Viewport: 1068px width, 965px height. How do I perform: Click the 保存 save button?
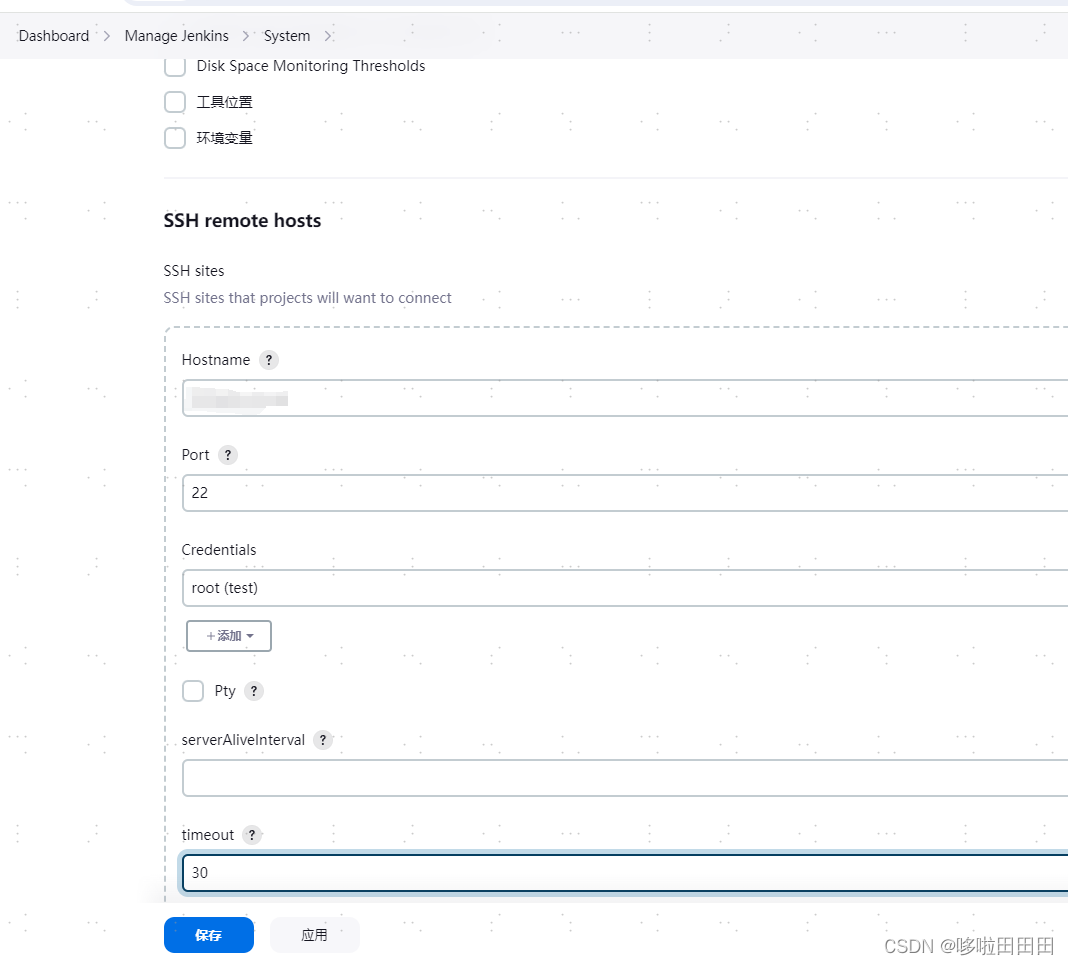(x=208, y=935)
